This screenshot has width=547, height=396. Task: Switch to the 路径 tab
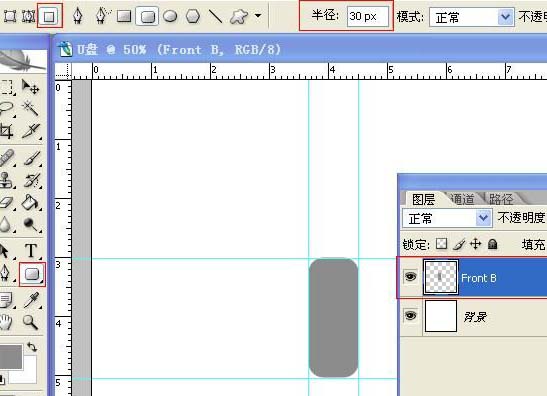point(501,199)
